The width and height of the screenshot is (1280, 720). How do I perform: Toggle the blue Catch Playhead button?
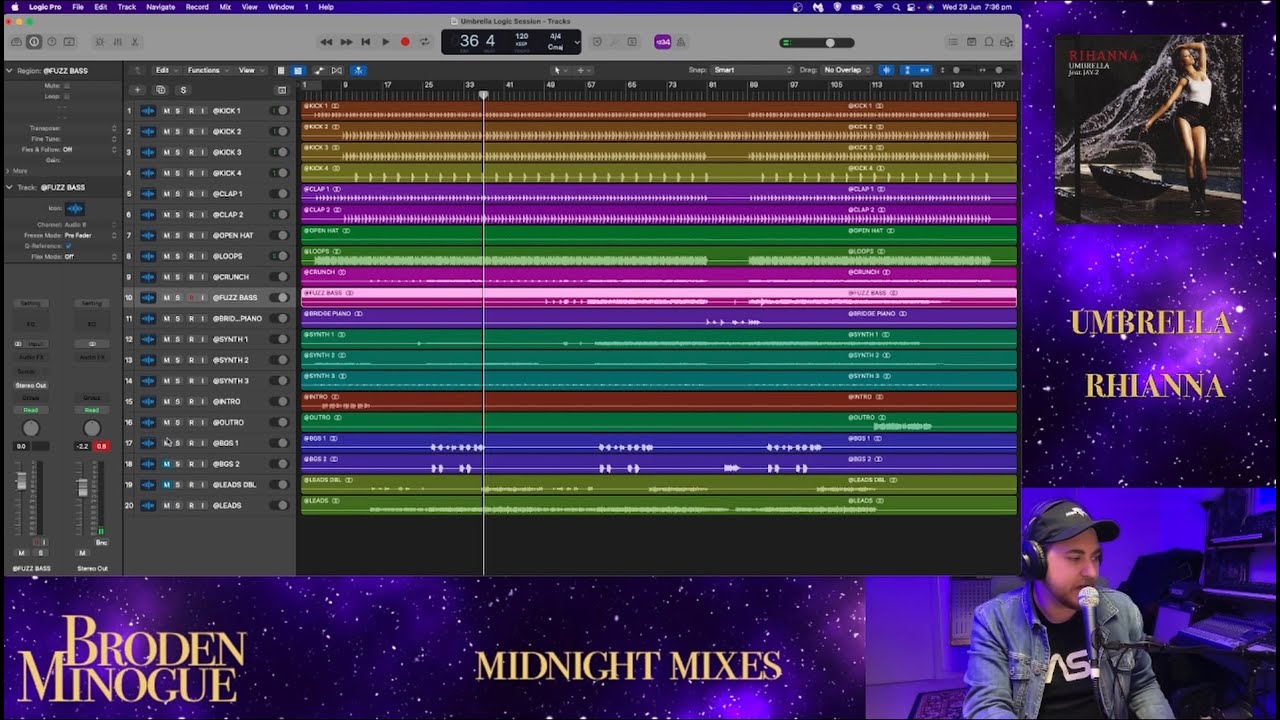(358, 70)
